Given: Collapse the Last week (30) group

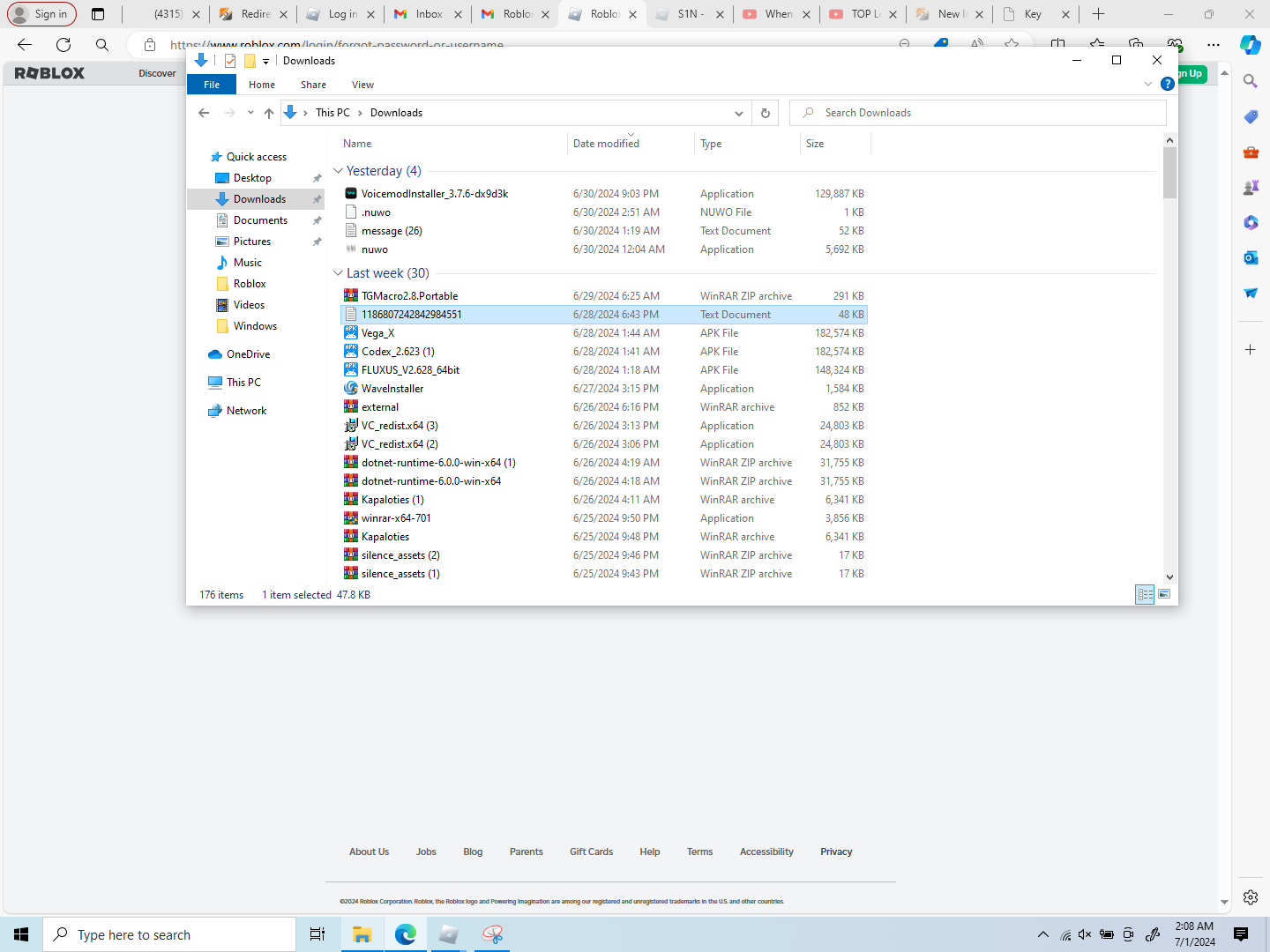Looking at the screenshot, I should [x=338, y=273].
